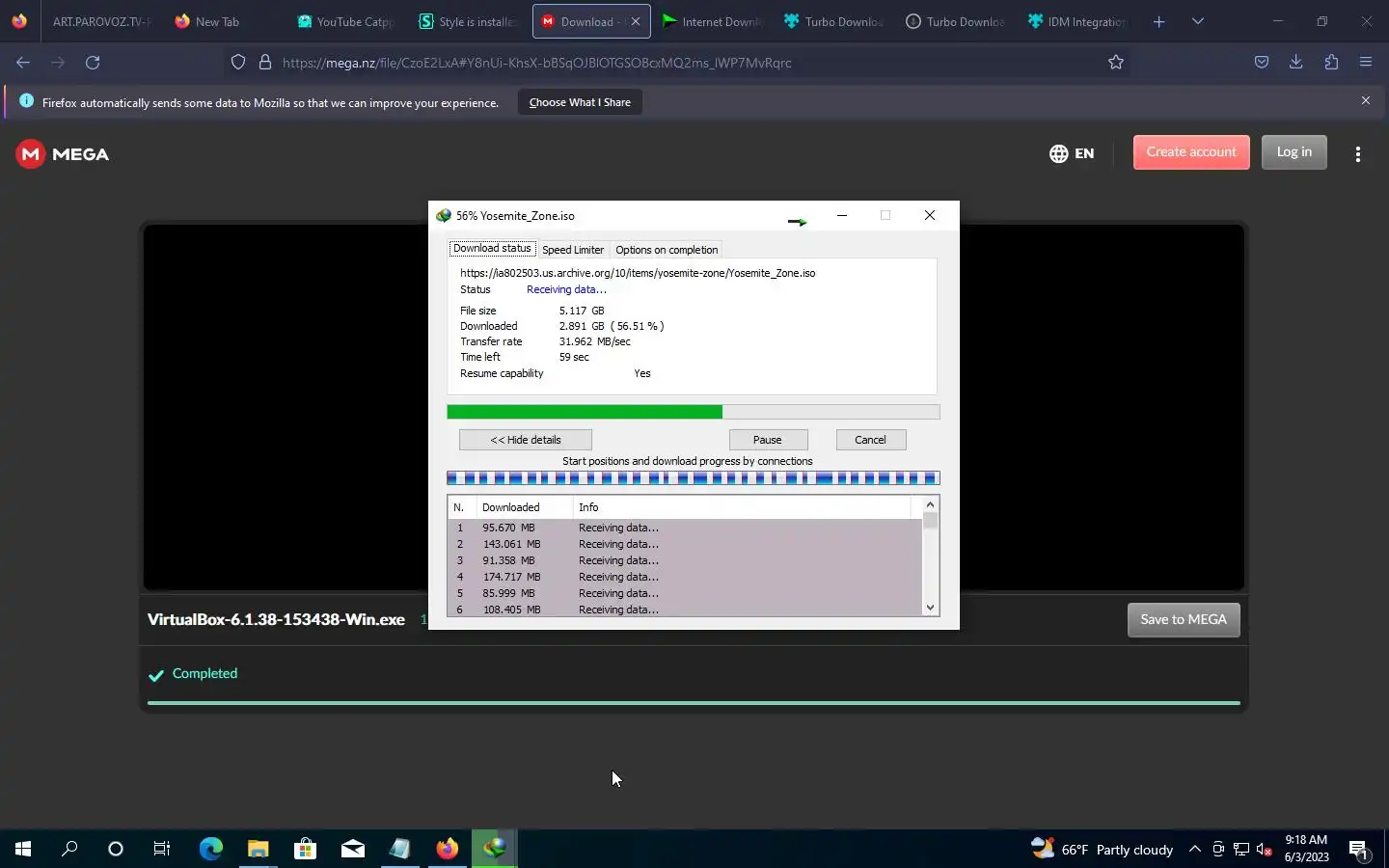This screenshot has width=1389, height=868.
Task: Open the EN language selector
Action: pyautogui.click(x=1072, y=153)
